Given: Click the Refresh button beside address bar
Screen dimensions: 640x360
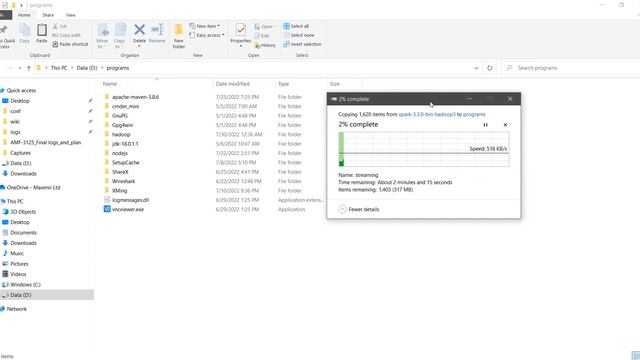Looking at the screenshot, I should point(490,68).
